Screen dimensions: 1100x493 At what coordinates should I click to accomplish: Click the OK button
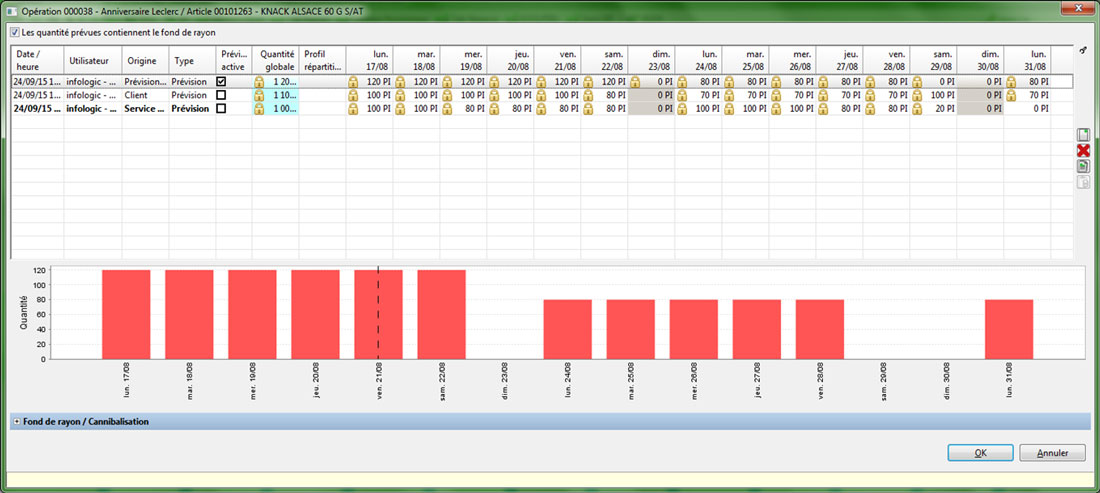[980, 453]
